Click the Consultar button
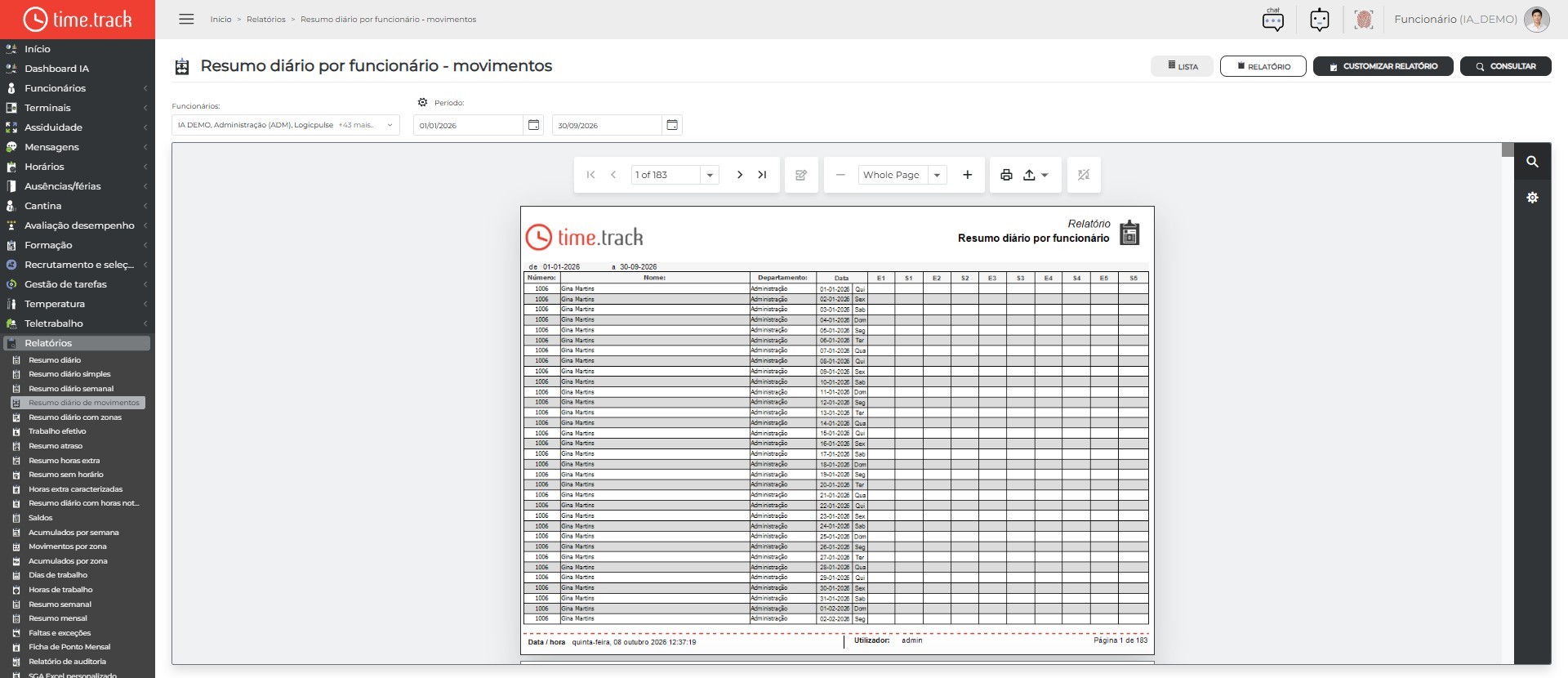 (x=1505, y=66)
